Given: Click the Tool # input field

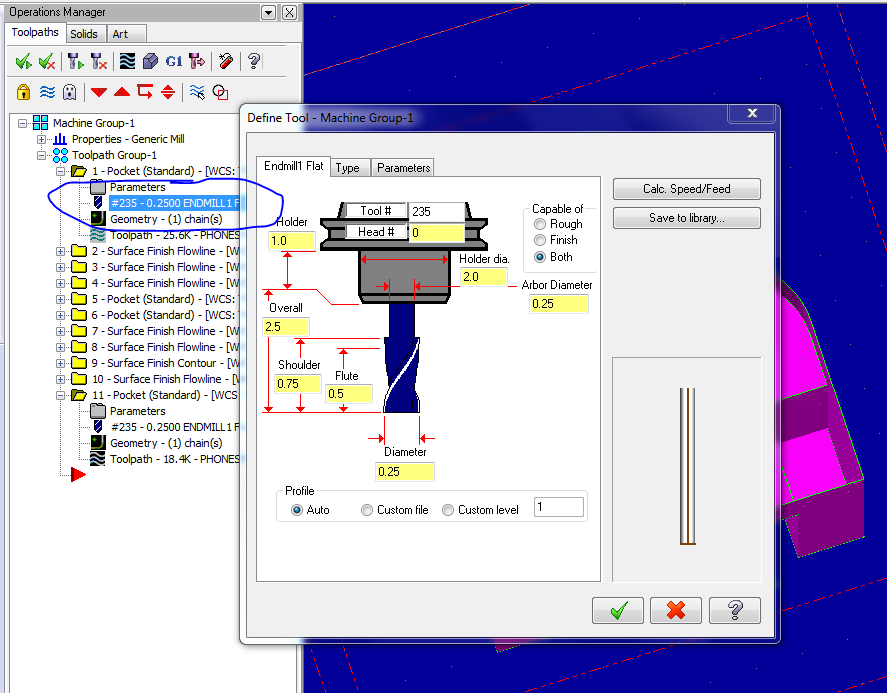Looking at the screenshot, I should (x=436, y=212).
